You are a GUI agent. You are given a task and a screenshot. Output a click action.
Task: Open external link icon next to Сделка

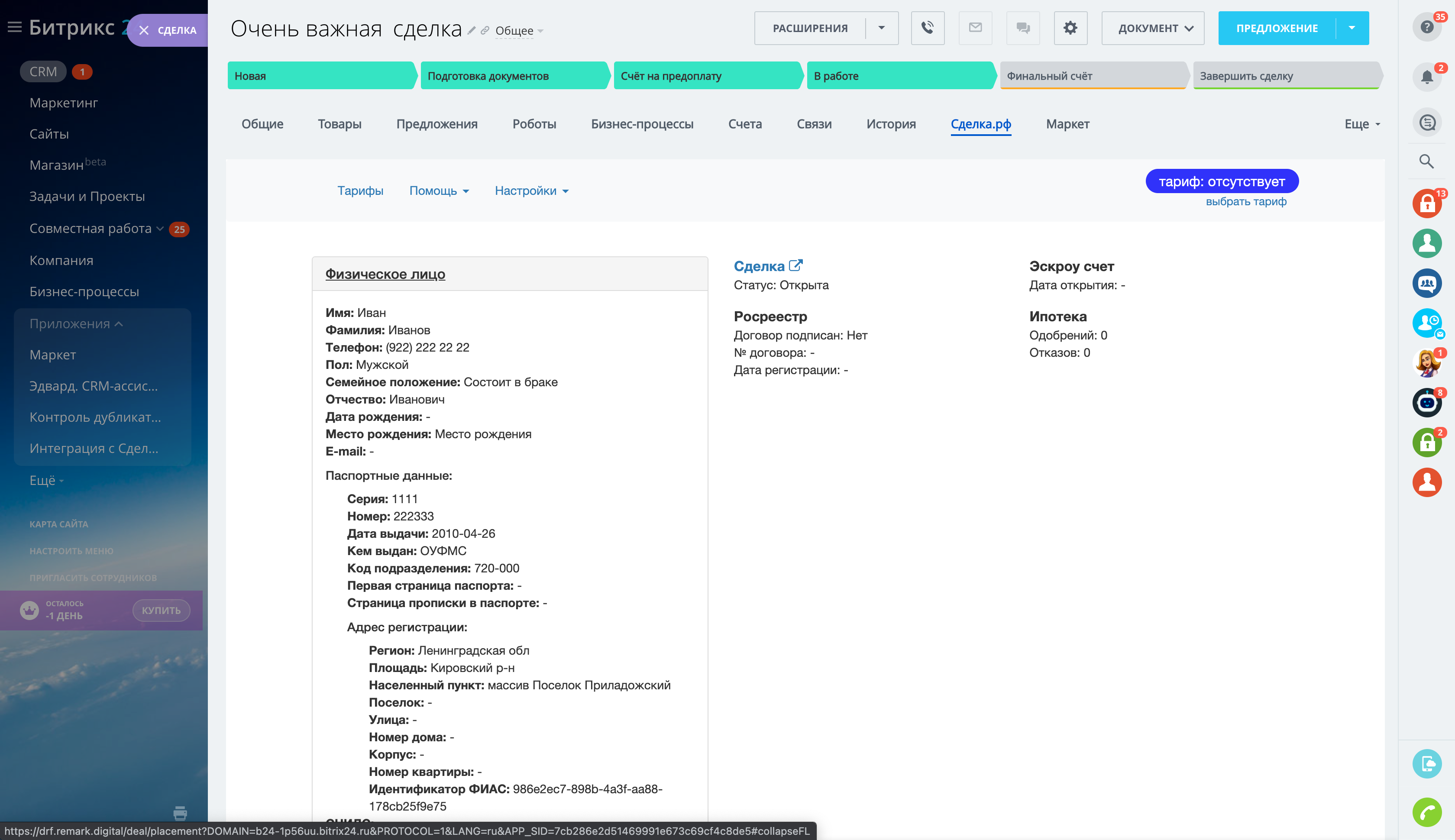click(795, 265)
